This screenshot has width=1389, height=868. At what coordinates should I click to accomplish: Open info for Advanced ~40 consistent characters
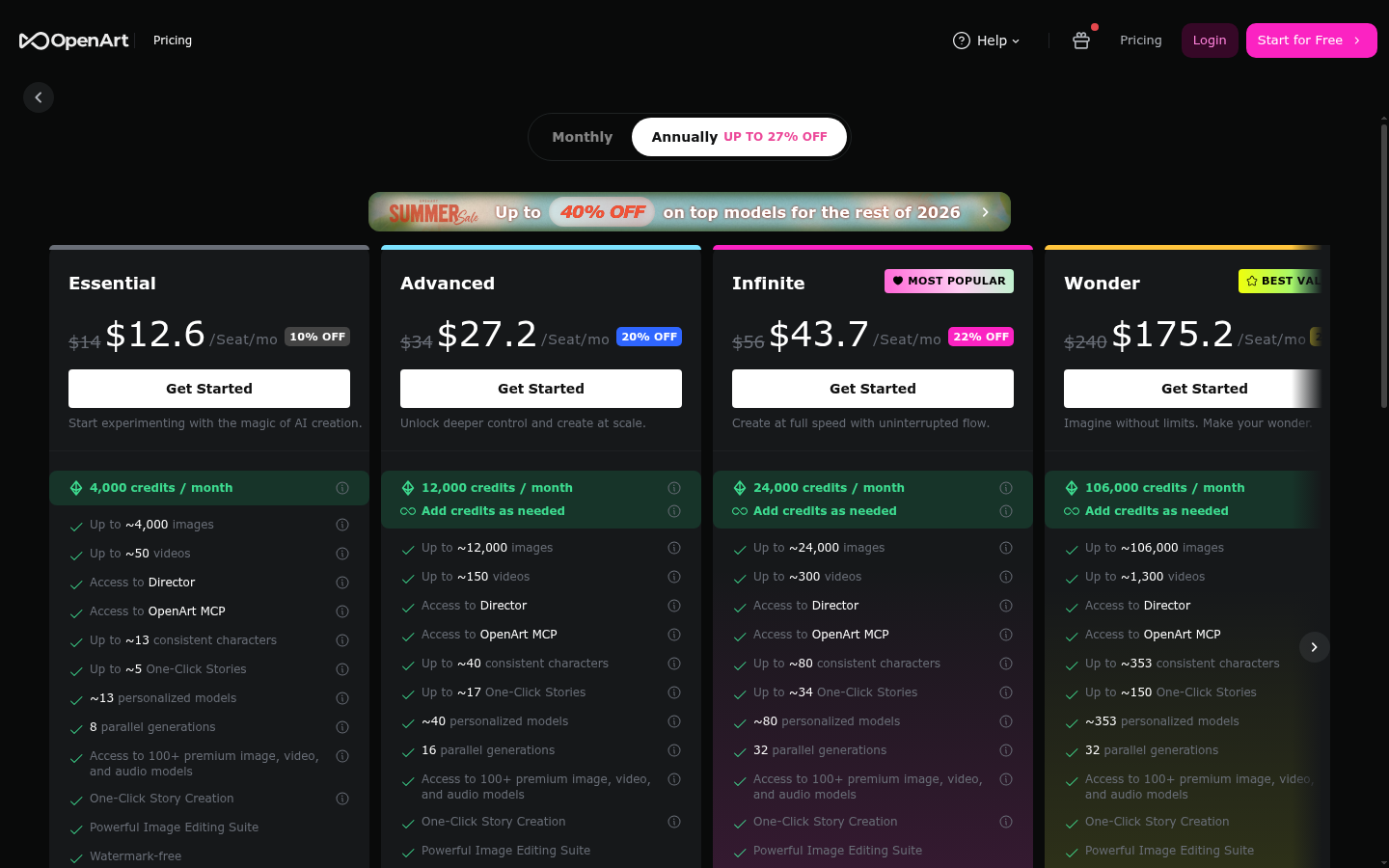[674, 664]
